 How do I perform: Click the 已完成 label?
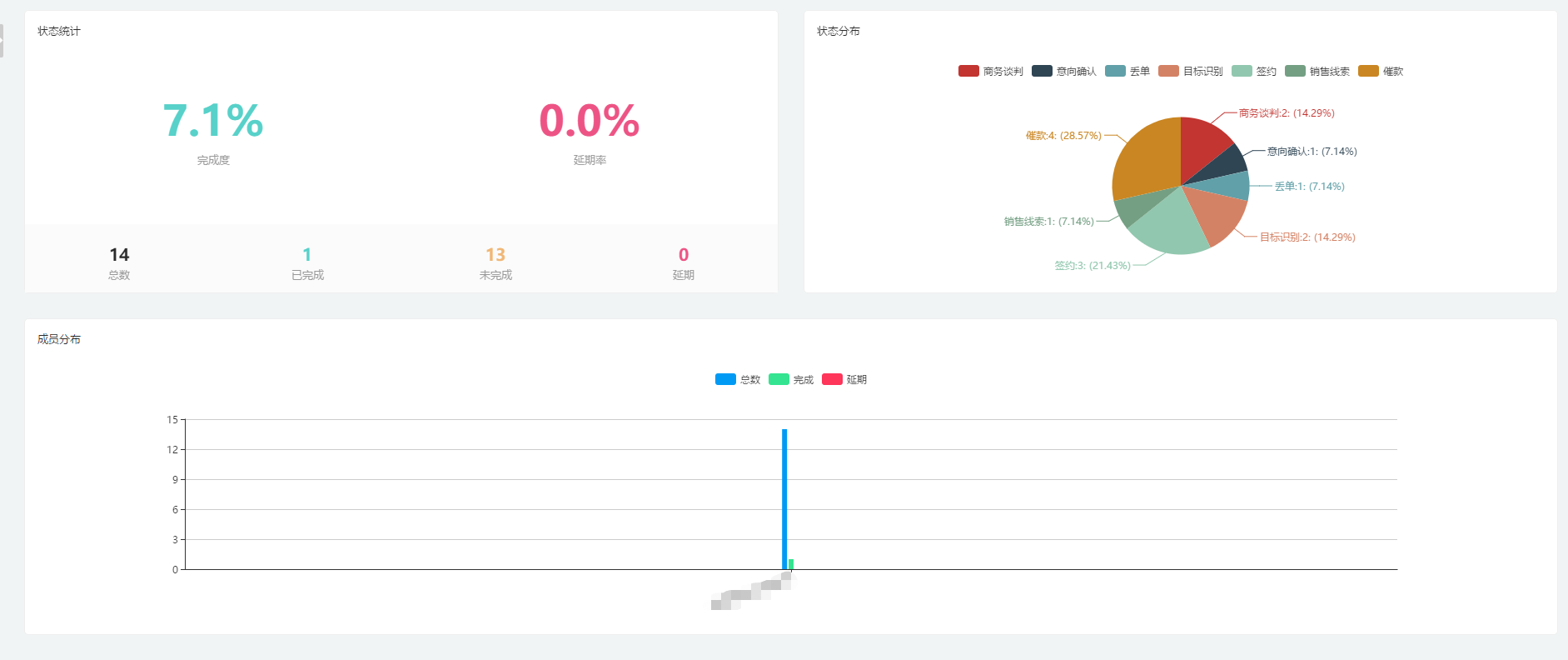pos(307,275)
